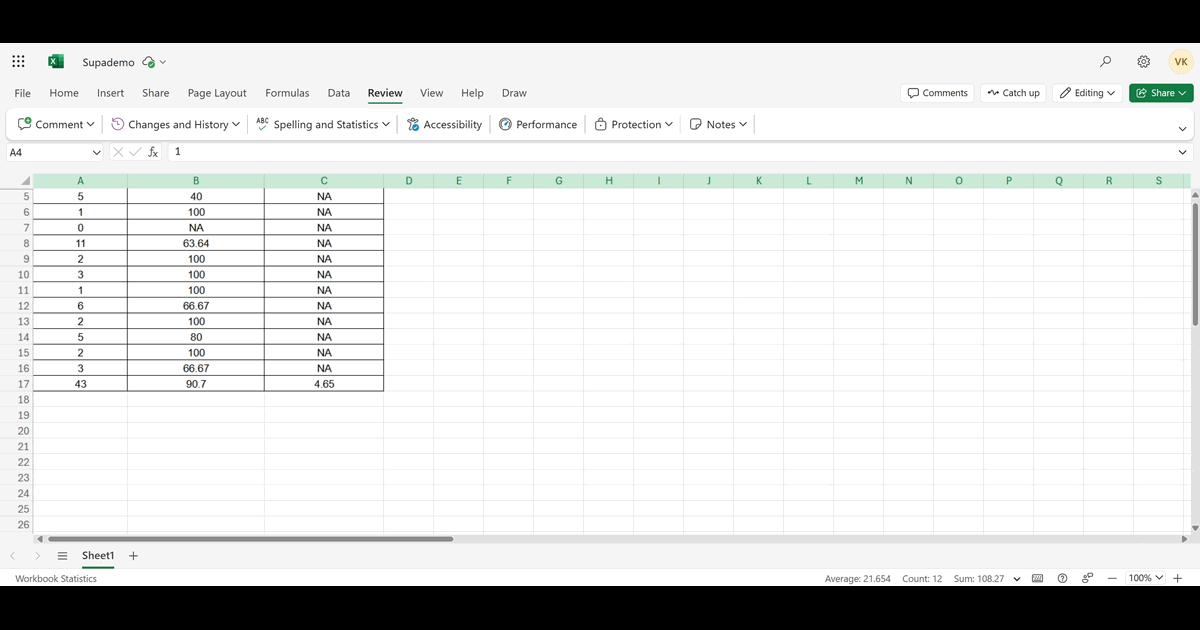Screen dimensions: 1200x630
Task: Open the help question-mark icon in status bar
Action: point(1062,578)
